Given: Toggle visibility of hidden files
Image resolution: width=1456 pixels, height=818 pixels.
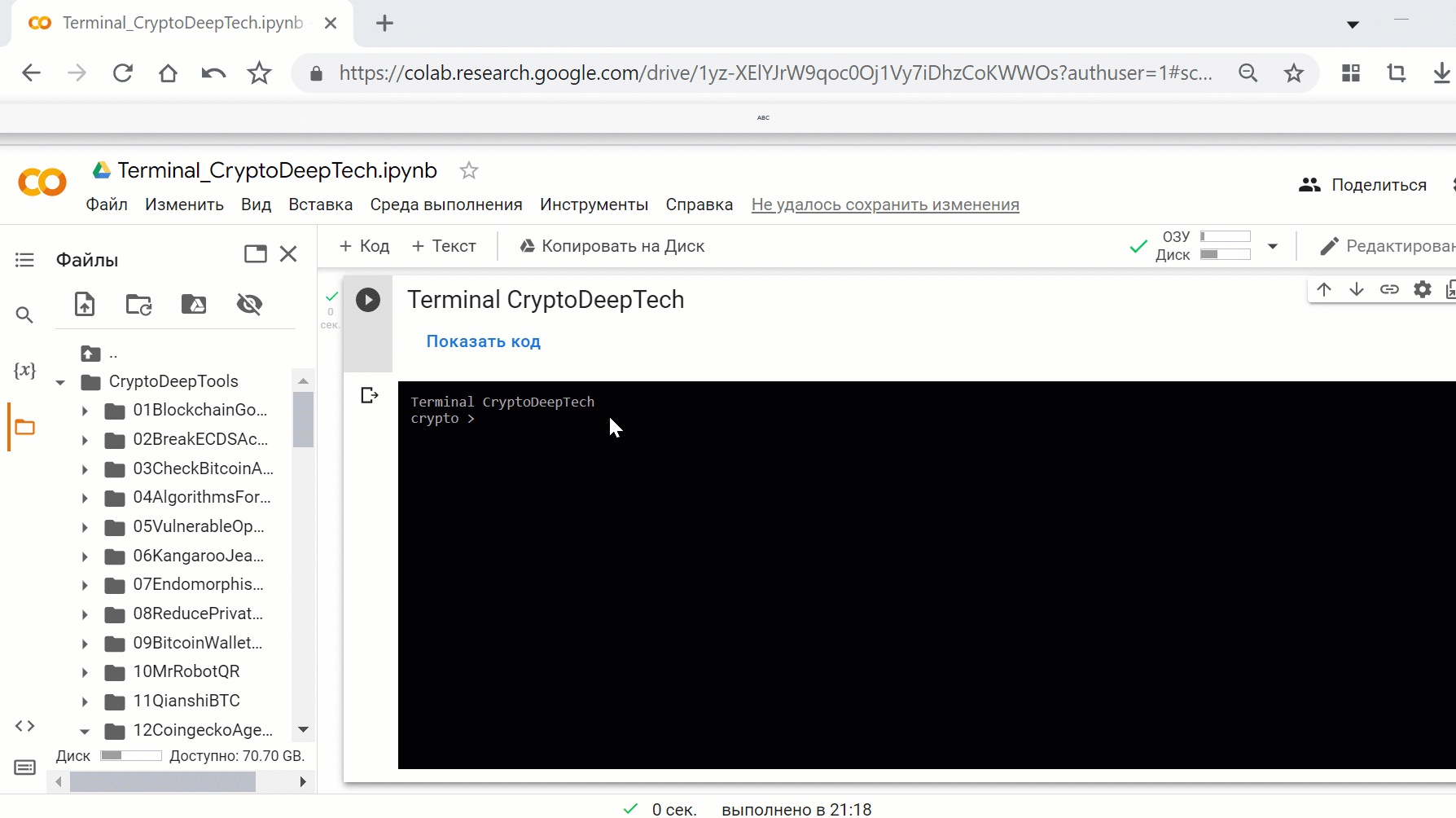Looking at the screenshot, I should 249,304.
